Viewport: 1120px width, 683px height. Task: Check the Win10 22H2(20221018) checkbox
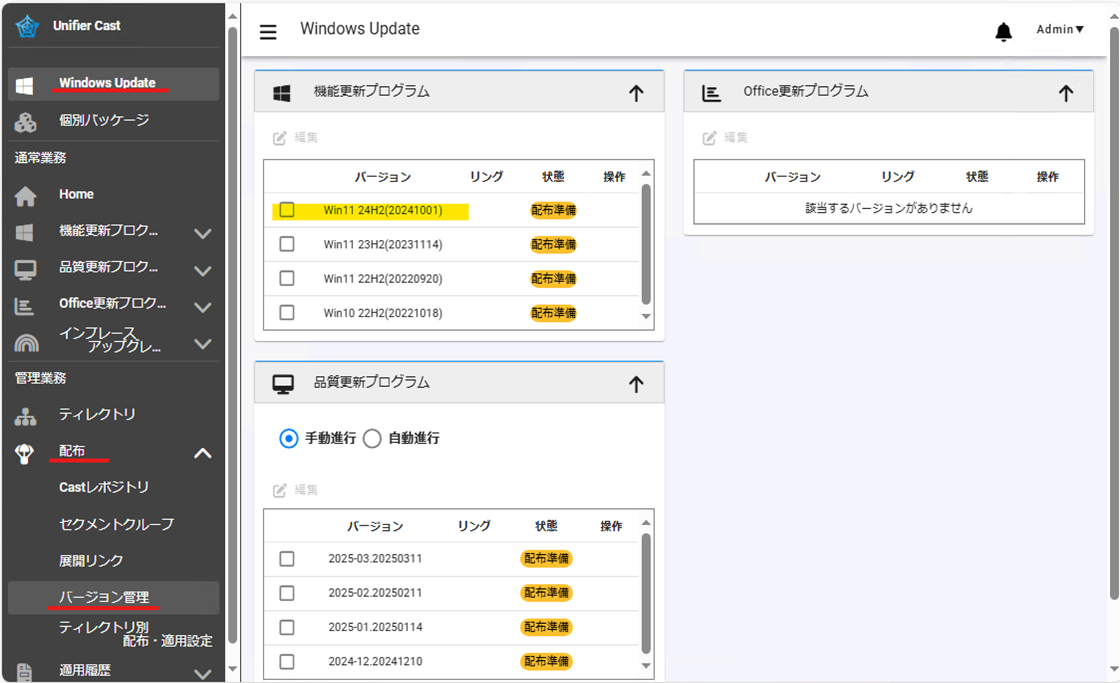(x=287, y=313)
